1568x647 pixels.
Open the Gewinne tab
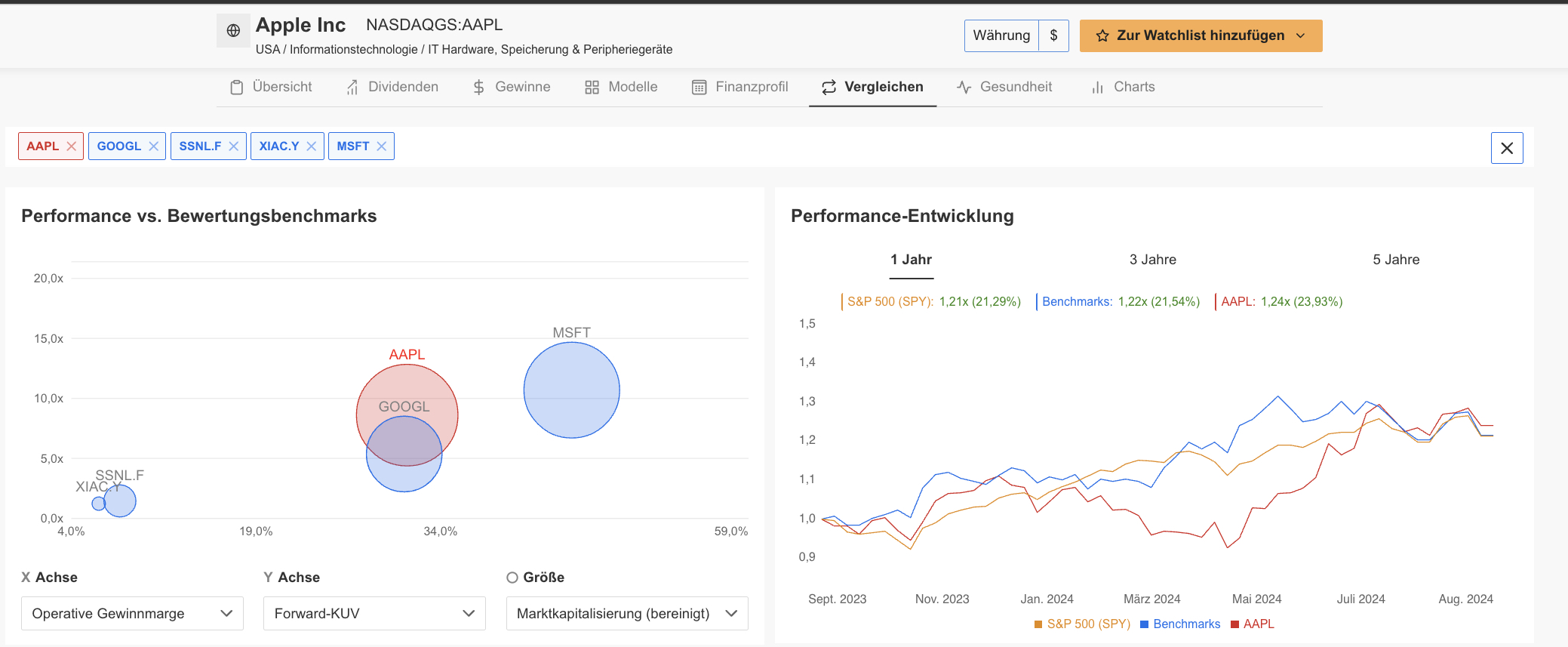point(512,87)
